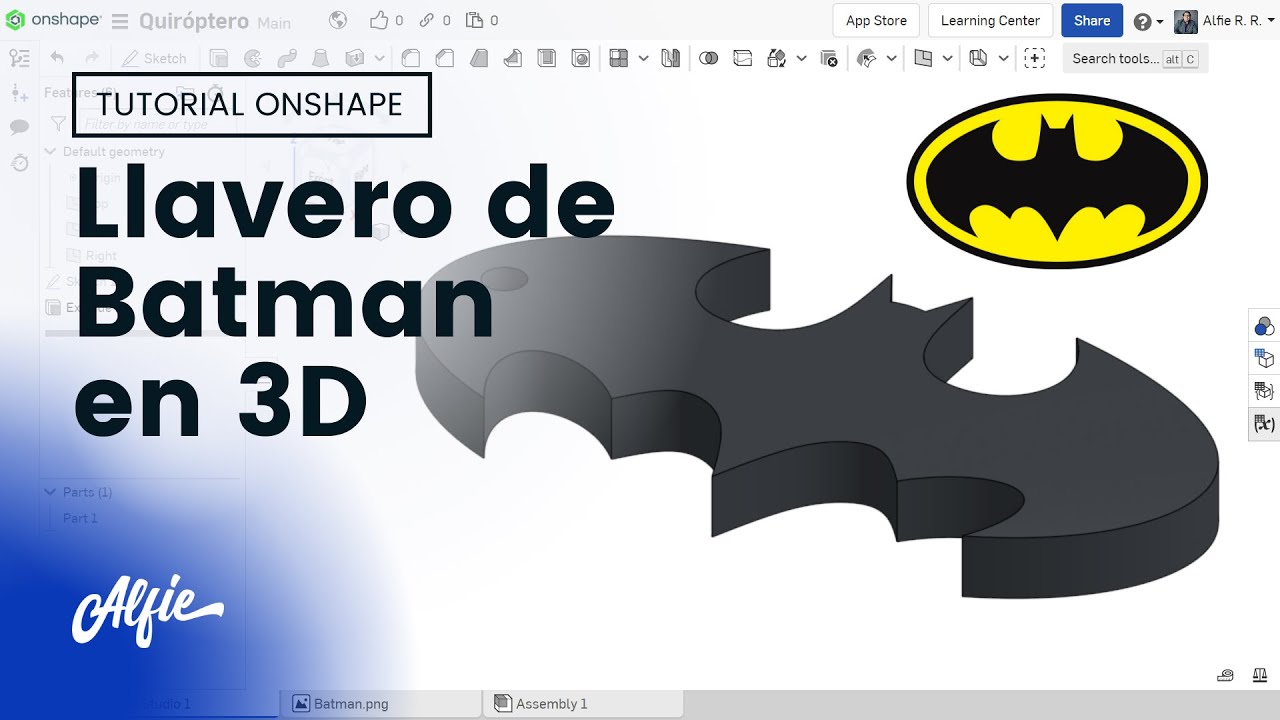Expand the Plane tool dropdown arrow
Viewport: 1280px width, 720px height.
[947, 58]
